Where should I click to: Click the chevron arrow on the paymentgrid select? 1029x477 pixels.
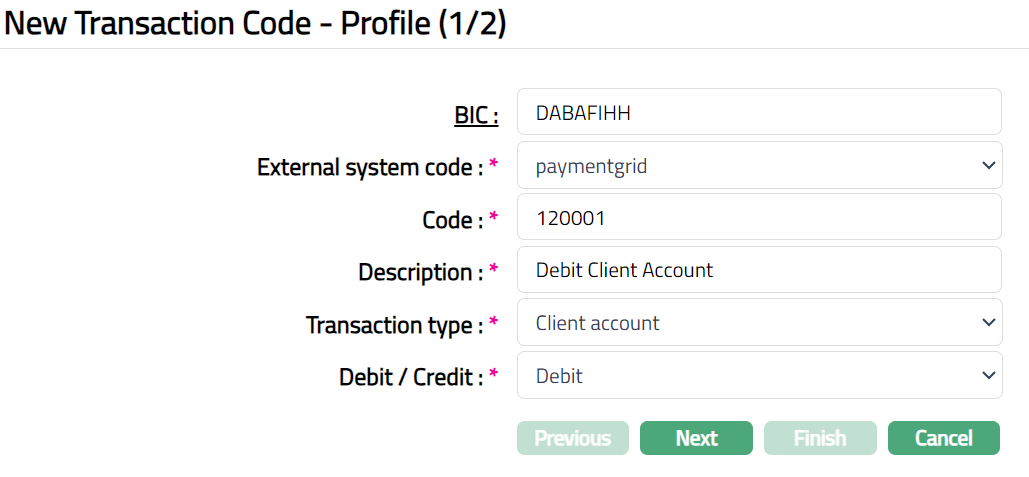click(x=988, y=165)
